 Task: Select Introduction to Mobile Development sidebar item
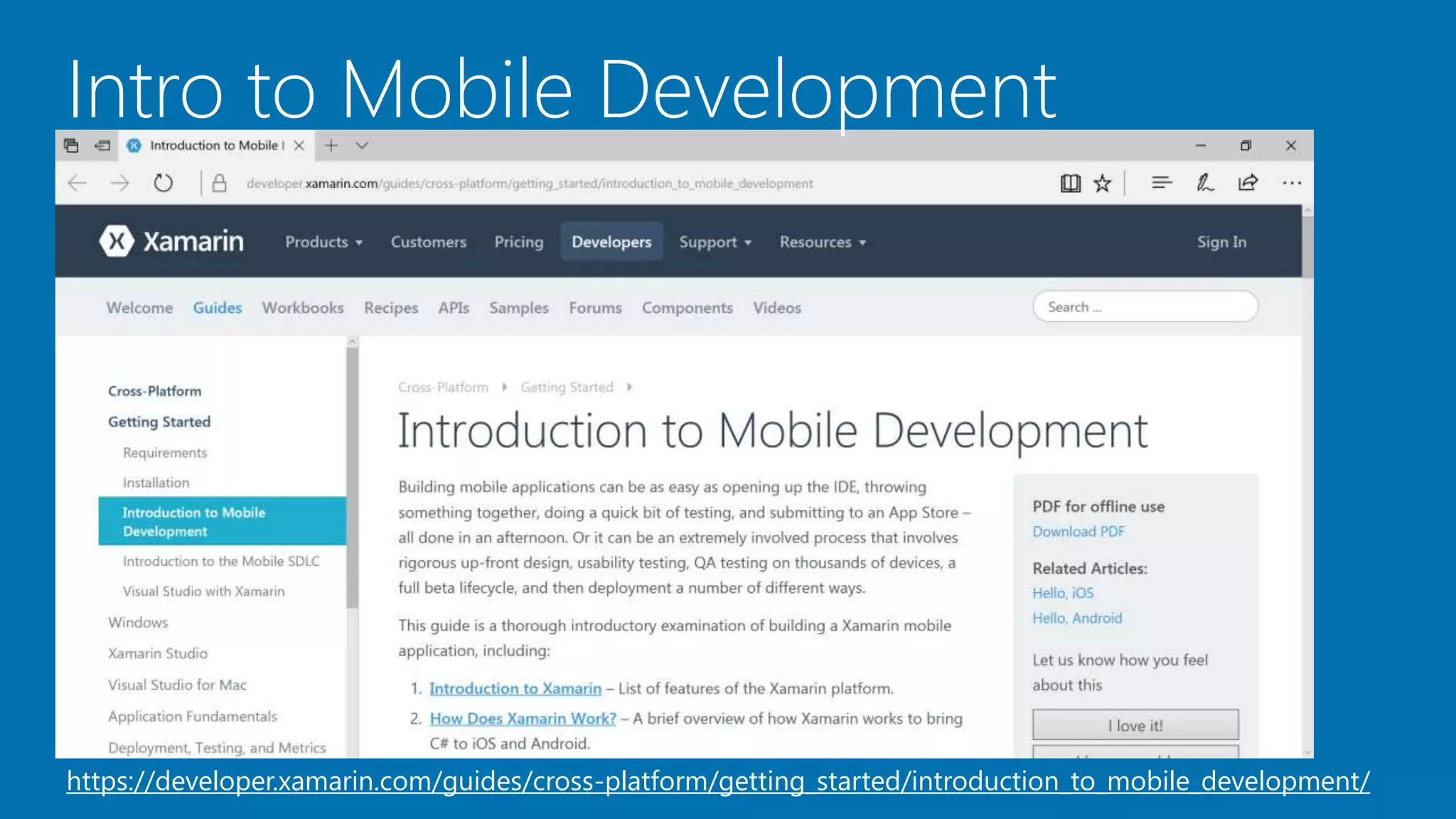(223, 521)
